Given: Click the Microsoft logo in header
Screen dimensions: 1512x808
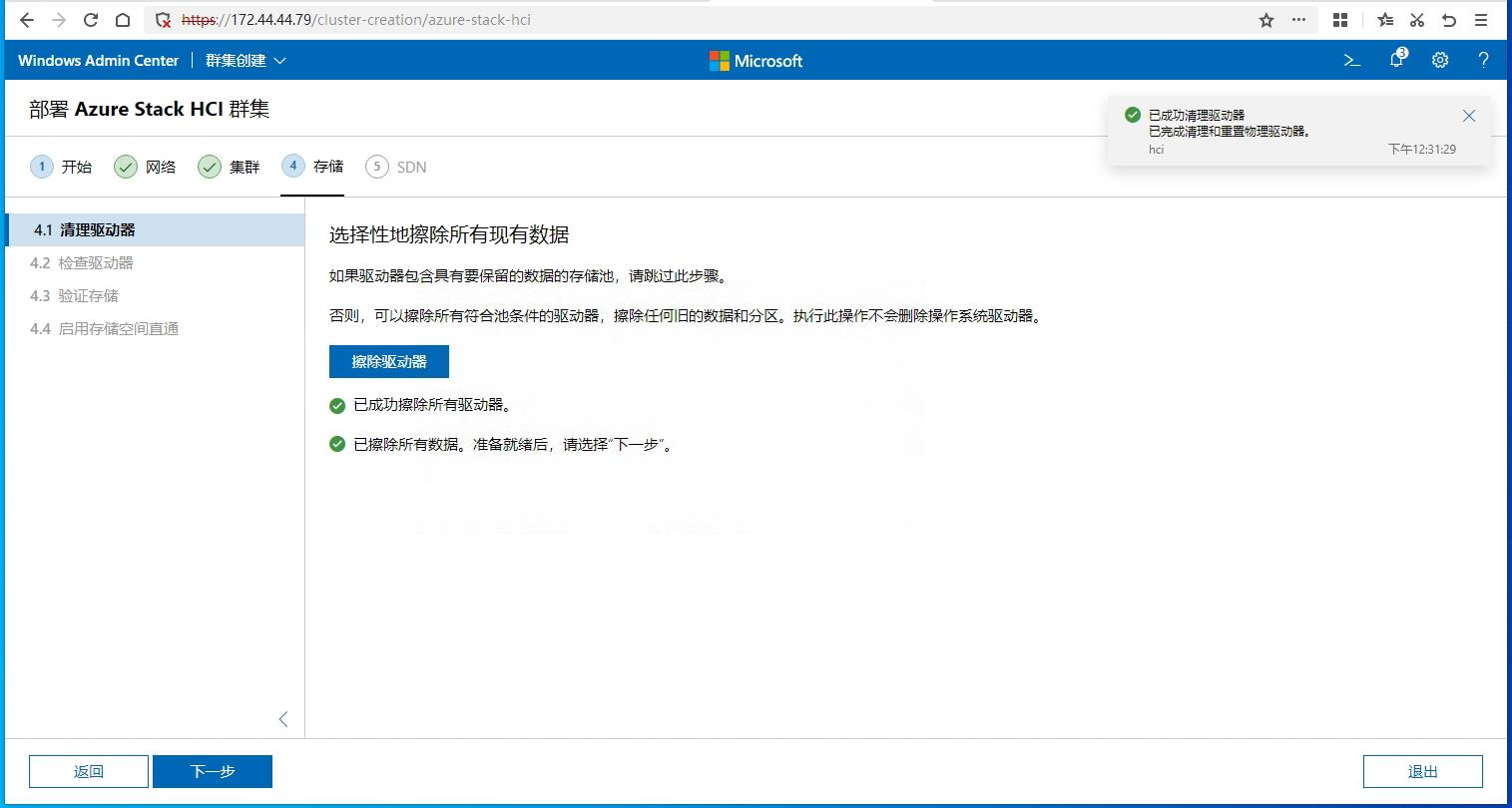Looking at the screenshot, I should click(x=756, y=61).
